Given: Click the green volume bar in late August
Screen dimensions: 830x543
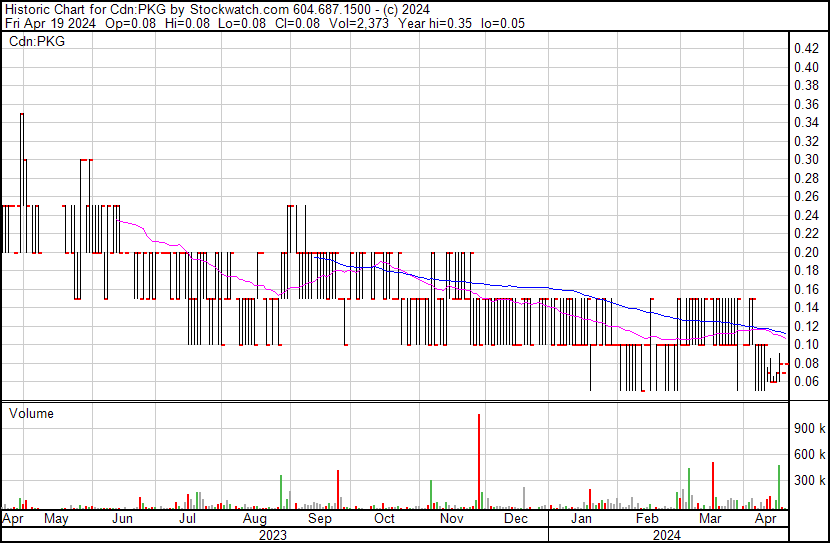Looking at the screenshot, I should [x=281, y=492].
